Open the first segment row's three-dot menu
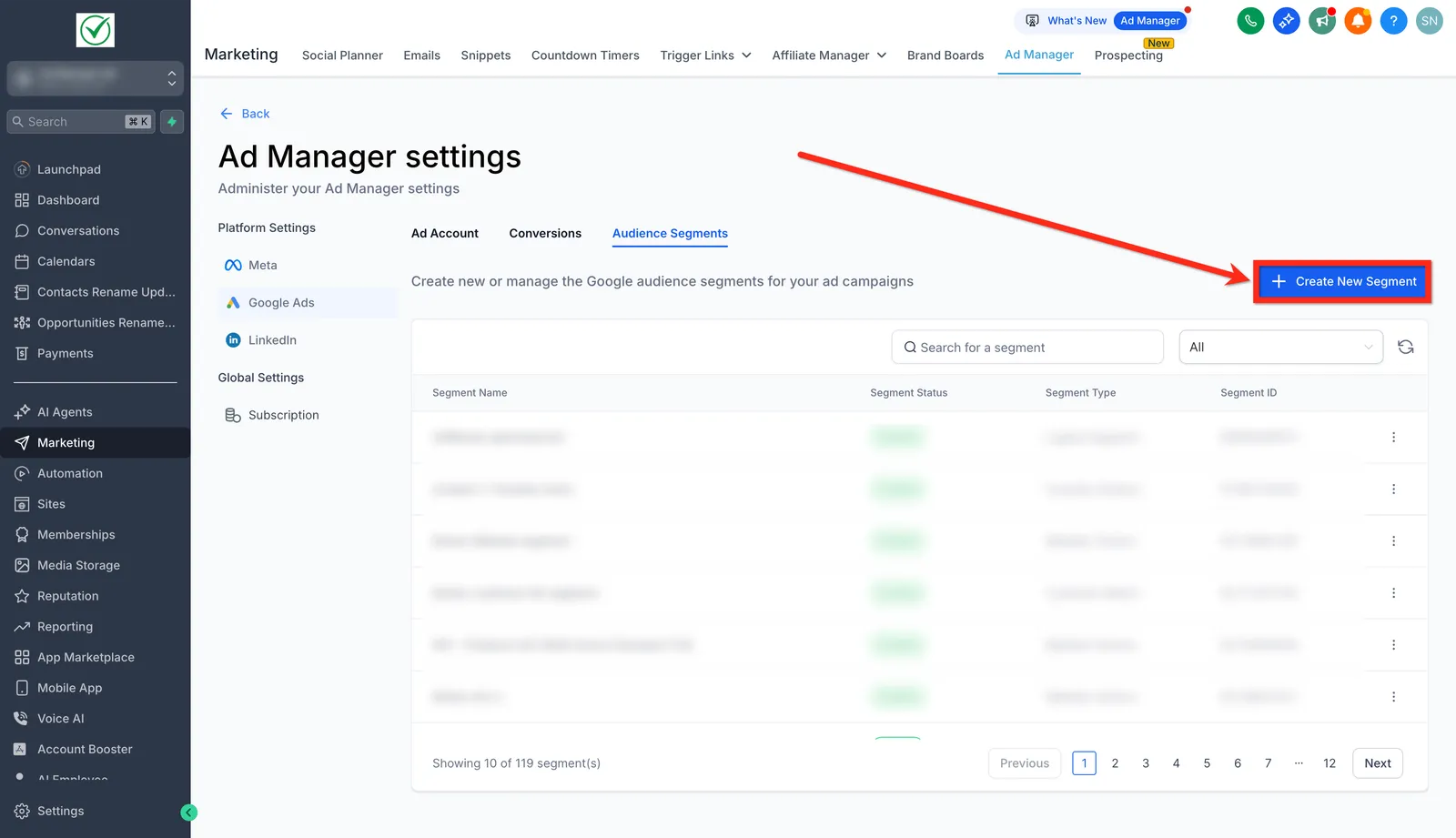 tap(1393, 438)
